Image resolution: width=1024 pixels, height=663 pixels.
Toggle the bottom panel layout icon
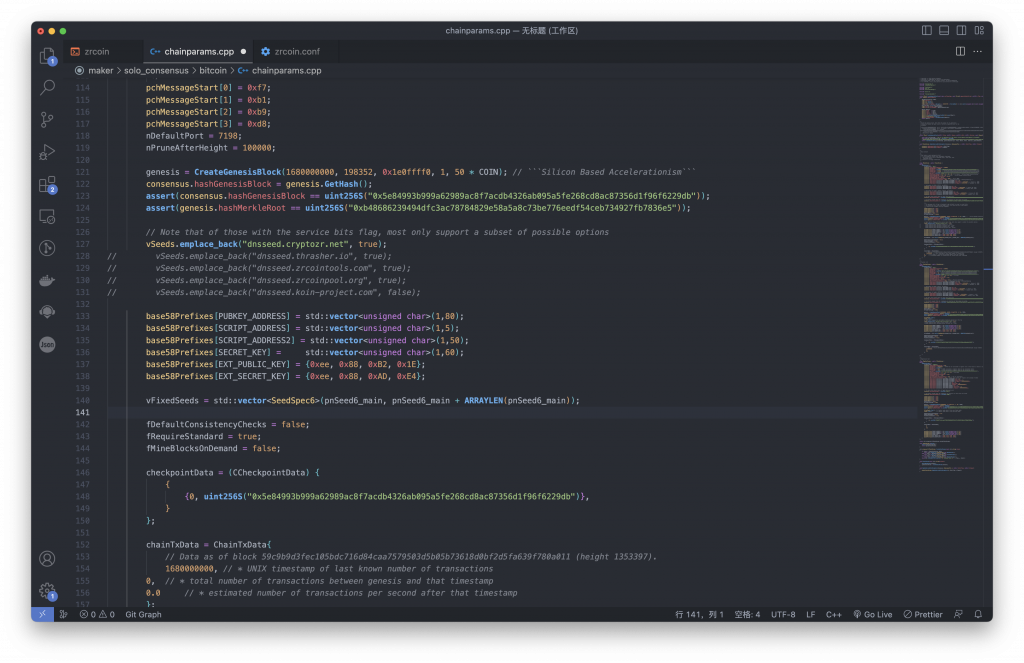coord(944,31)
